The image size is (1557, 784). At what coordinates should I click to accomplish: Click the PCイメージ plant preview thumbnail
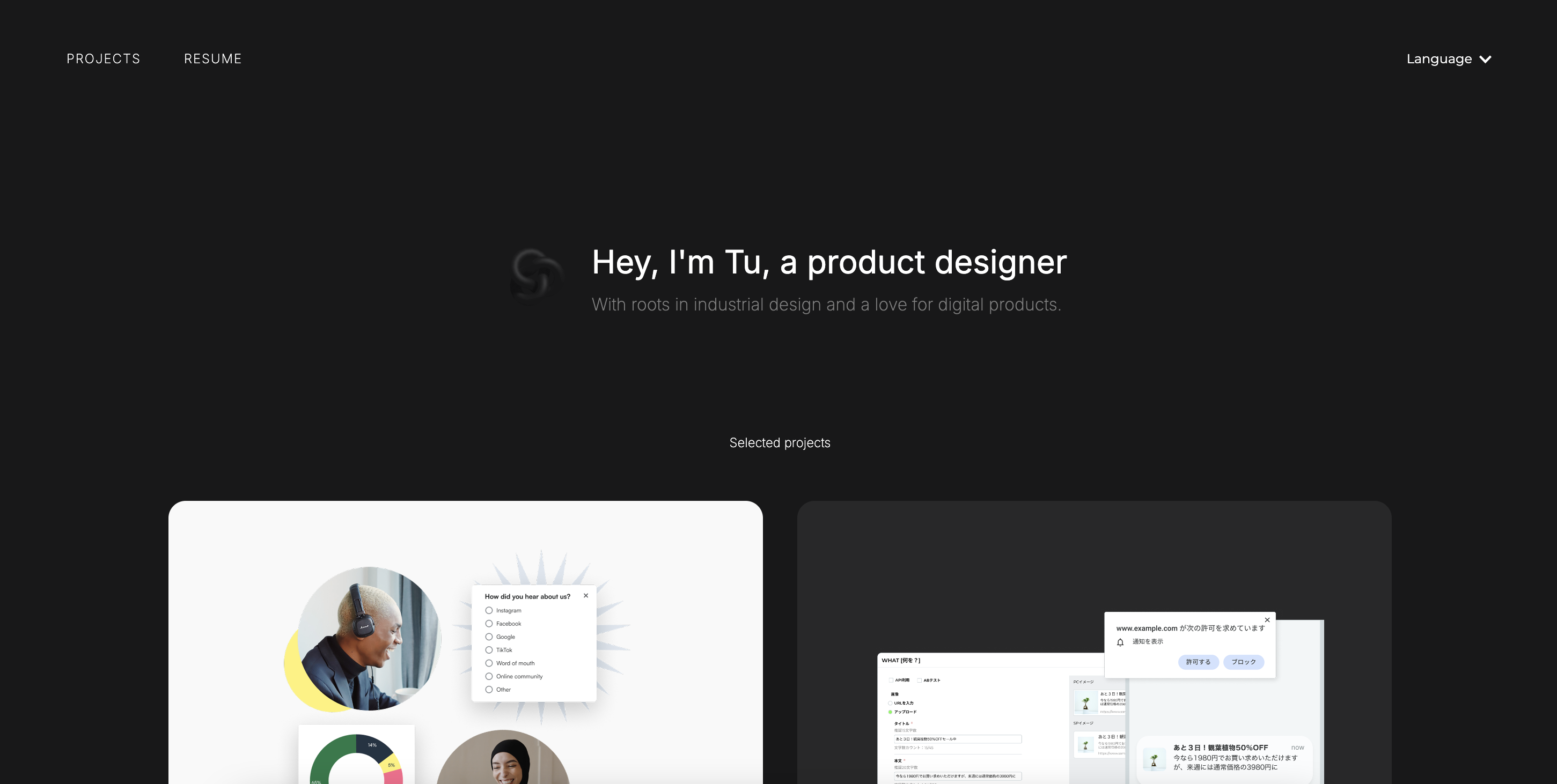pos(1085,702)
